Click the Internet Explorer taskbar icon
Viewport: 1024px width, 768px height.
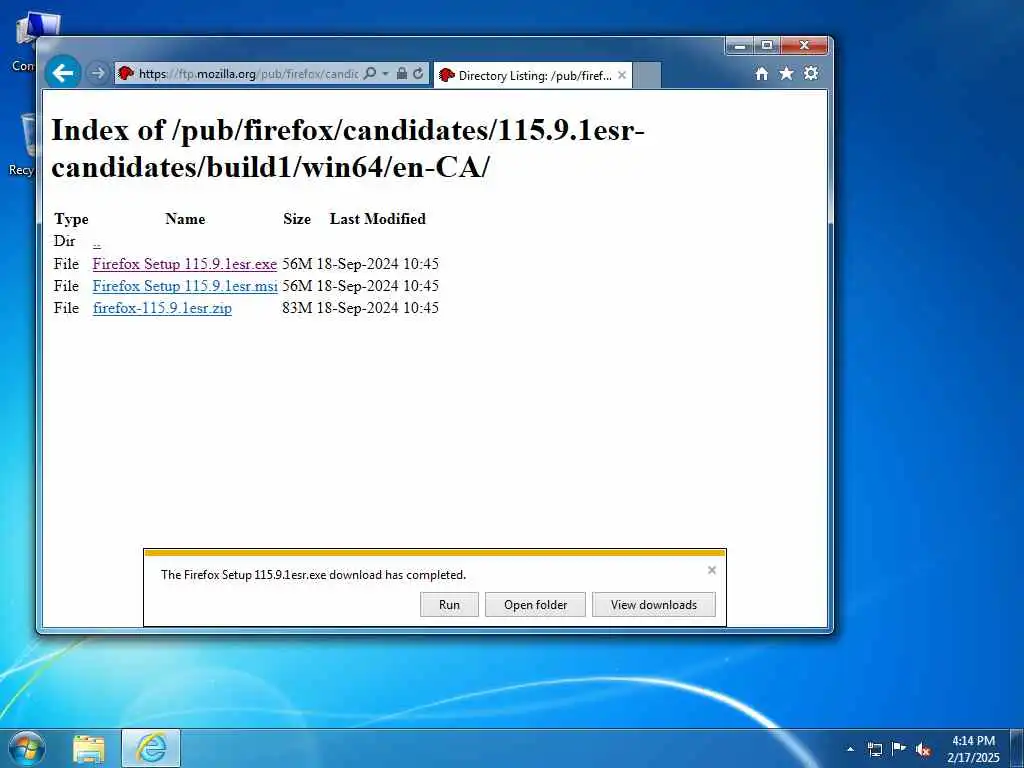[151, 748]
